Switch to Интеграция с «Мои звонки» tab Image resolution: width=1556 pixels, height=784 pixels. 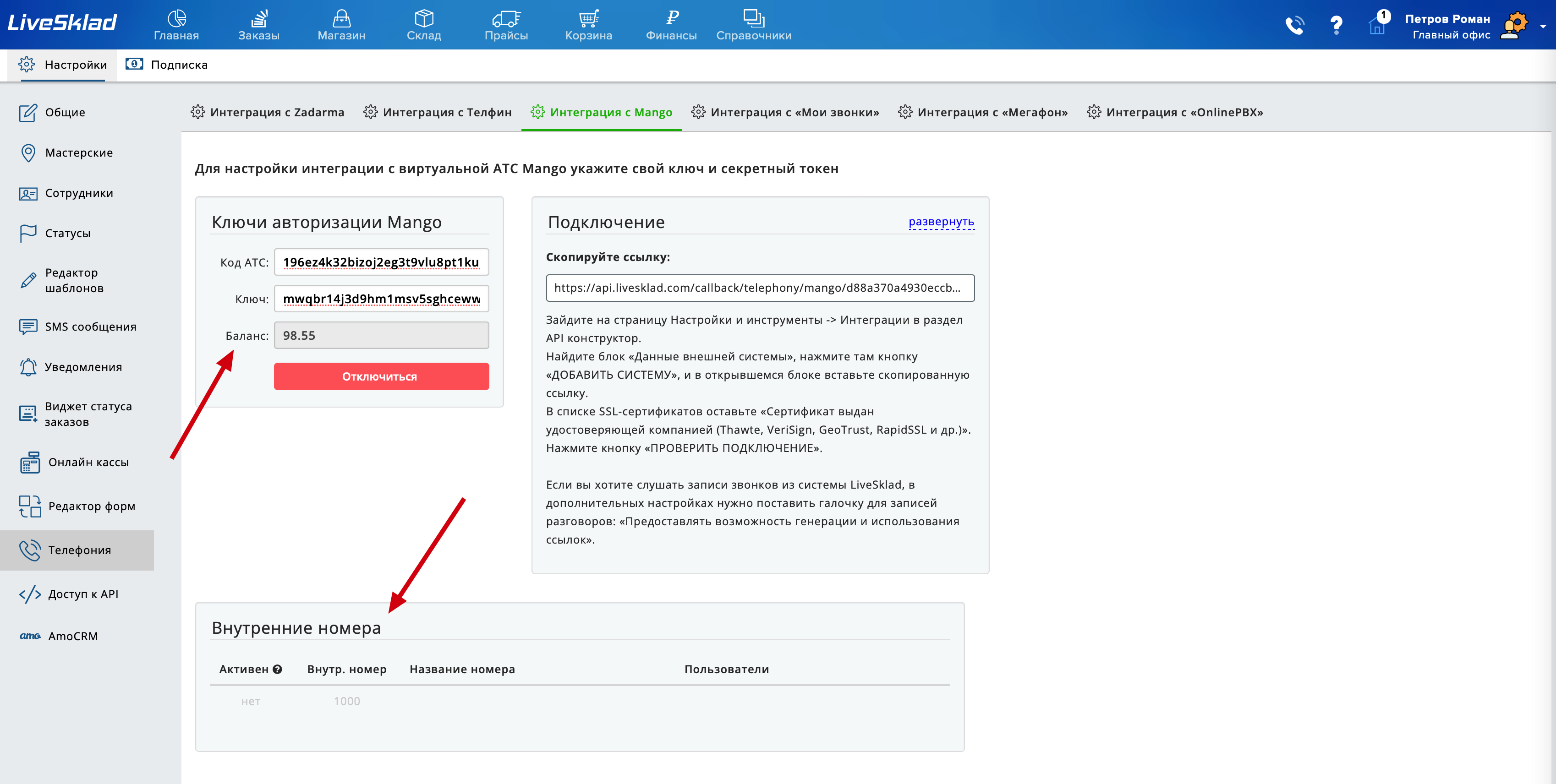coord(785,112)
